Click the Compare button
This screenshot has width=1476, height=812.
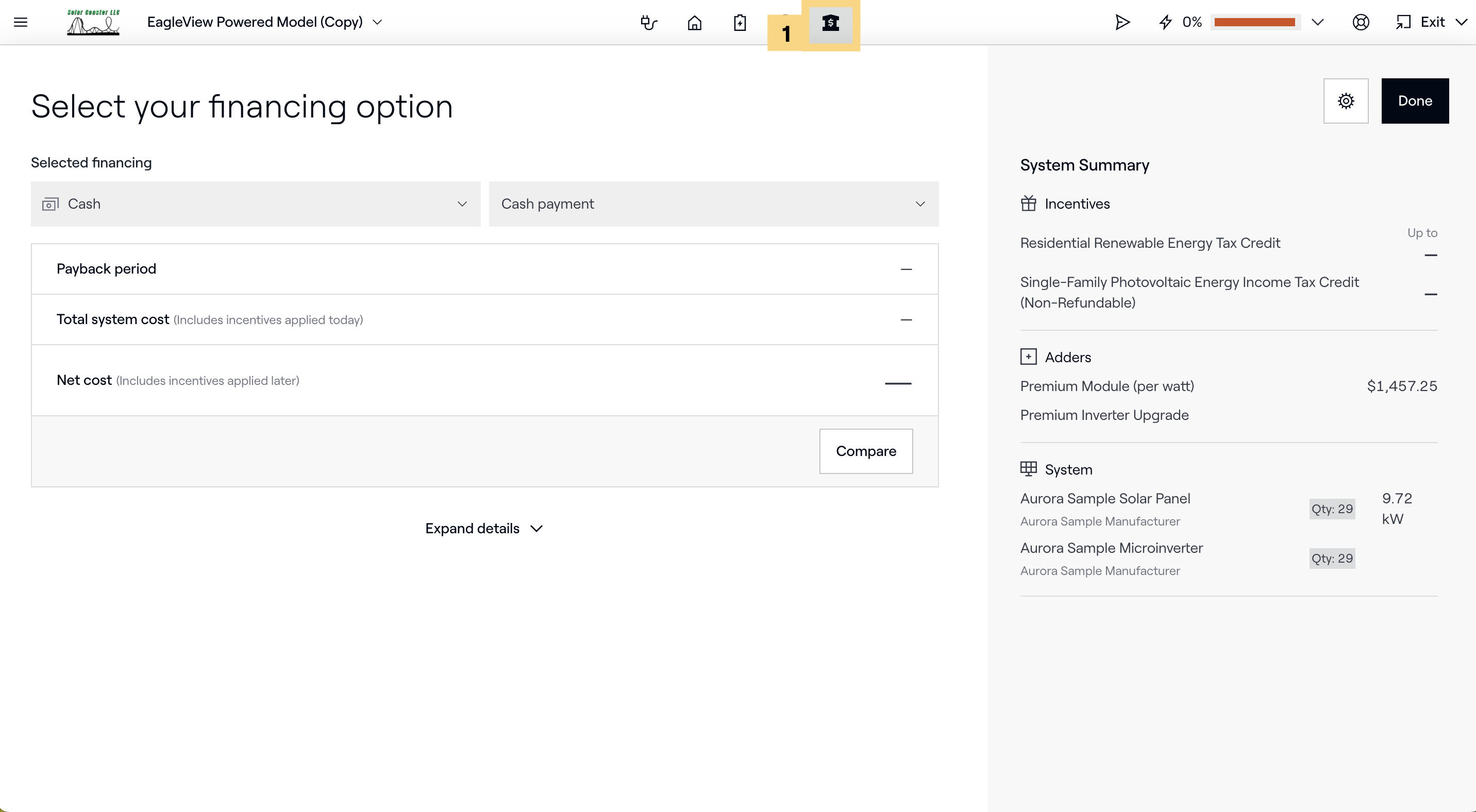[866, 451]
